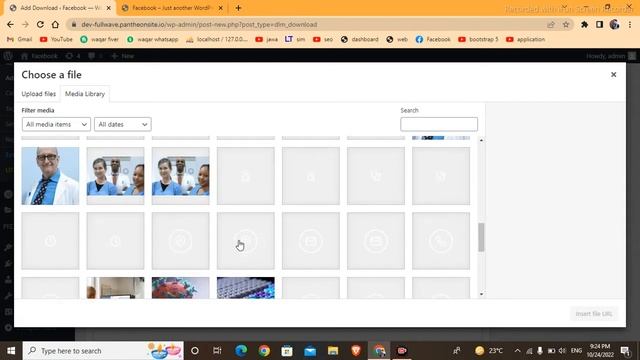Click the browser address bar URL
This screenshot has width=640, height=360.
(199, 24)
